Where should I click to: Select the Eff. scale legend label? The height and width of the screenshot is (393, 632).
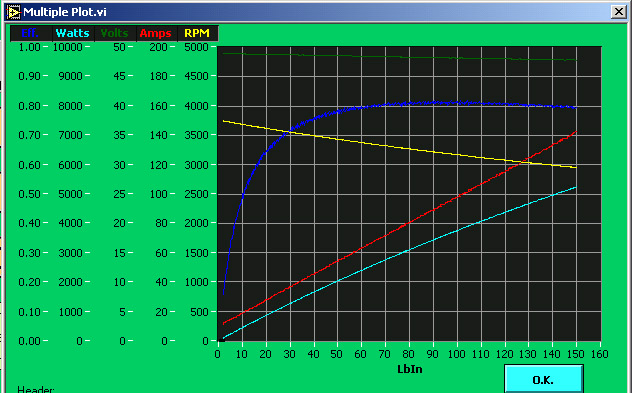point(30,33)
